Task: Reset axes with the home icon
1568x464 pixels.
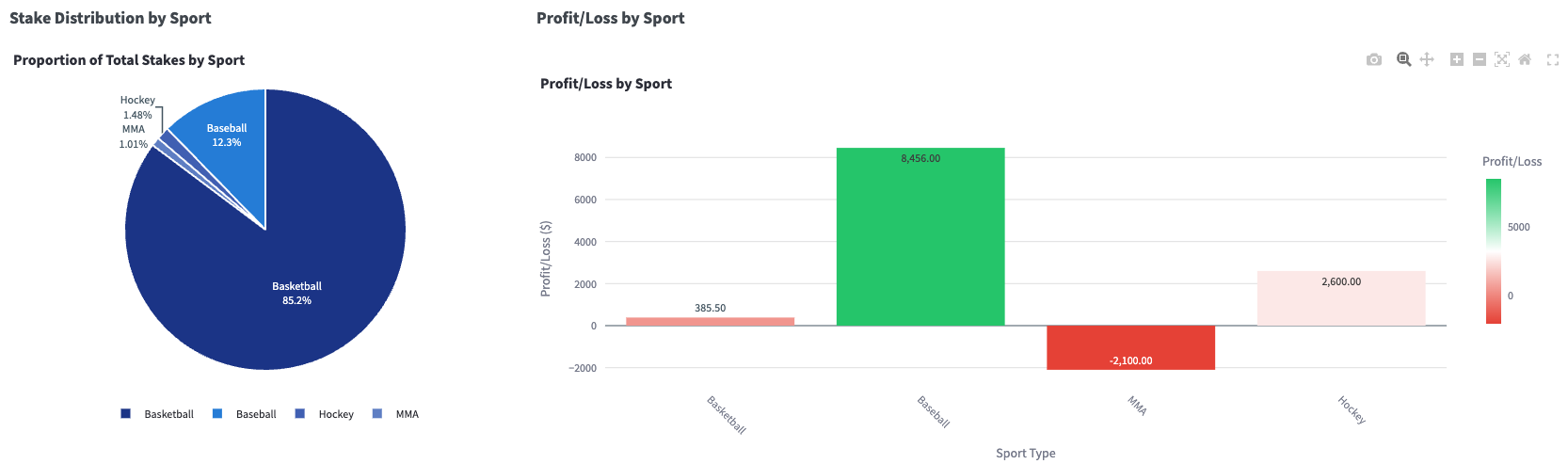Action: coord(1525,59)
